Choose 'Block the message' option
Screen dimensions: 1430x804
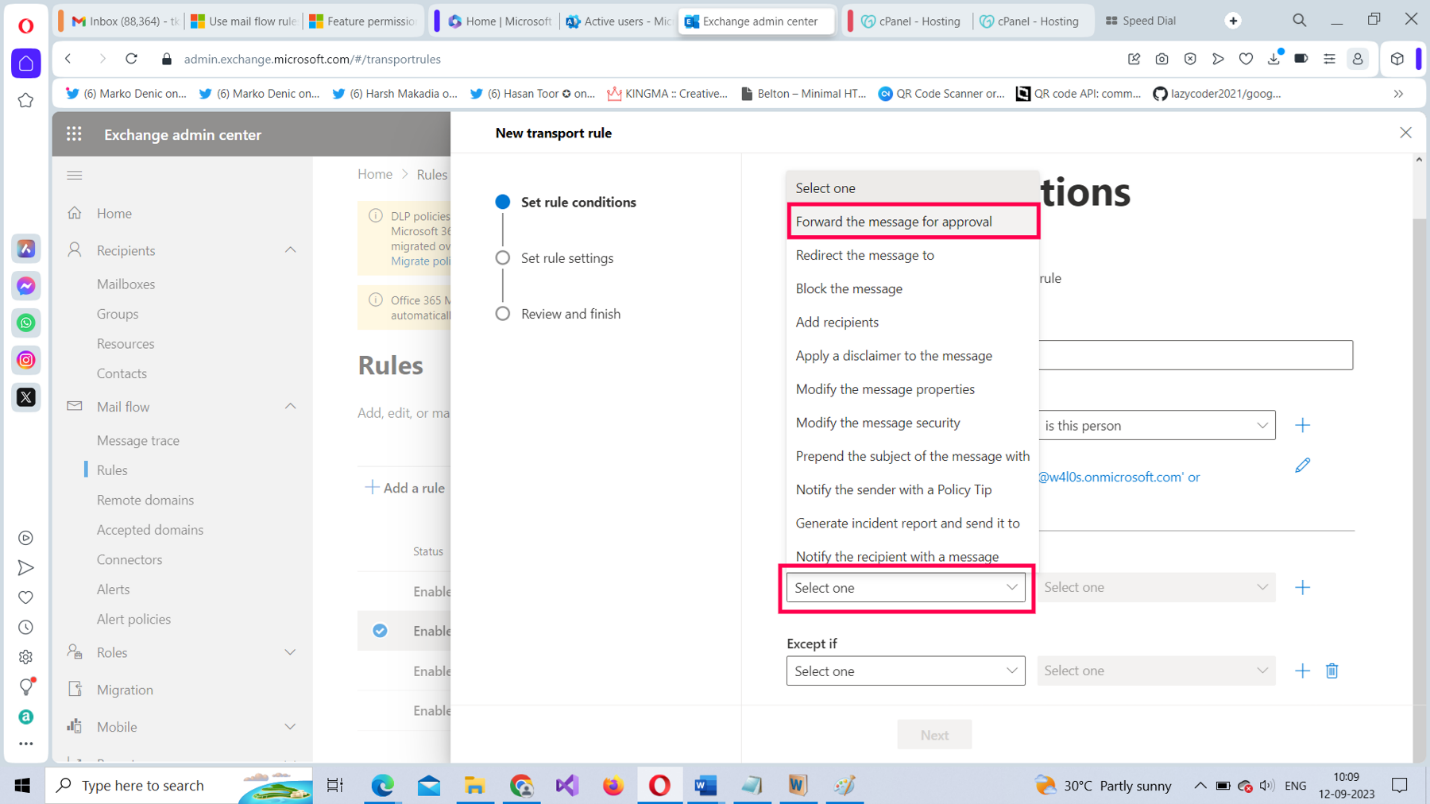coord(849,289)
